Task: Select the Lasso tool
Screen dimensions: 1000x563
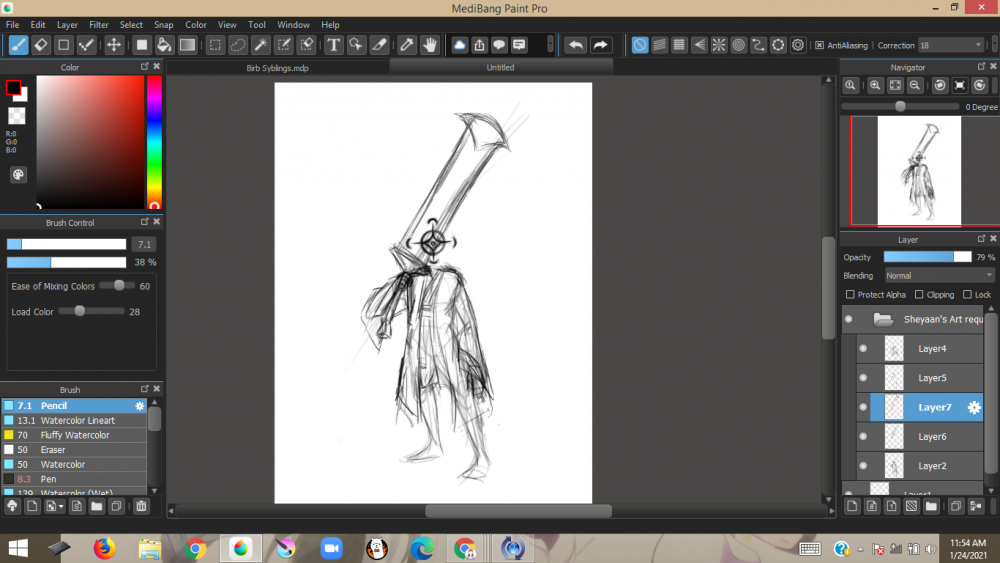Action: tap(237, 45)
